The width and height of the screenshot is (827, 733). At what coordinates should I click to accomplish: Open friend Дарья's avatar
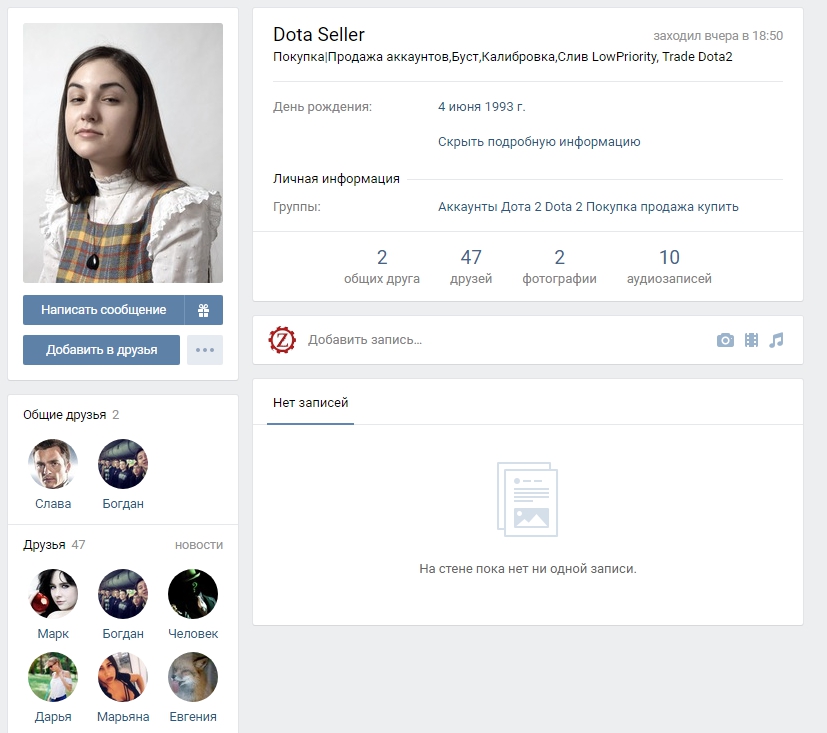click(x=53, y=677)
